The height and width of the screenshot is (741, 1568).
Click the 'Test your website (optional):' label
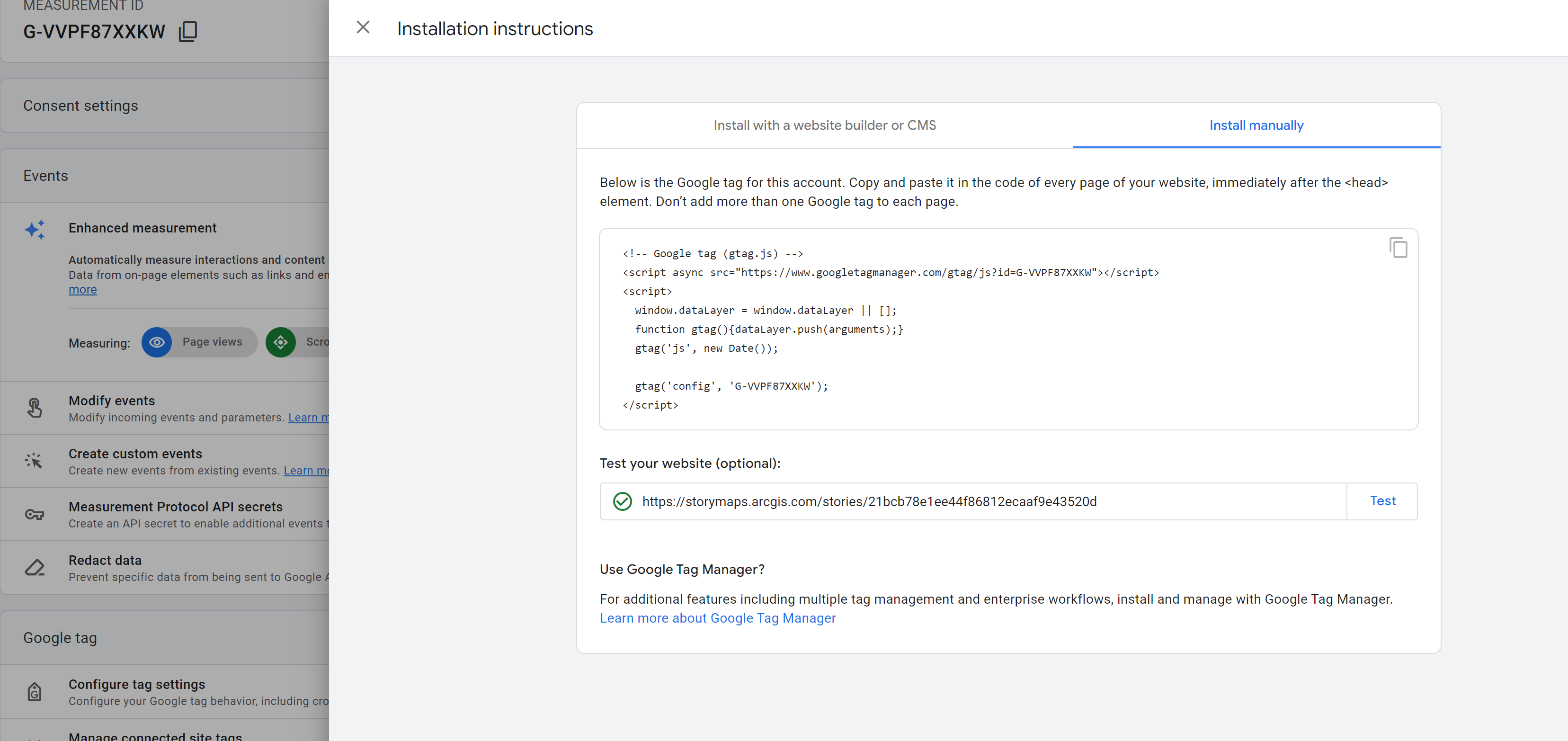(x=690, y=464)
